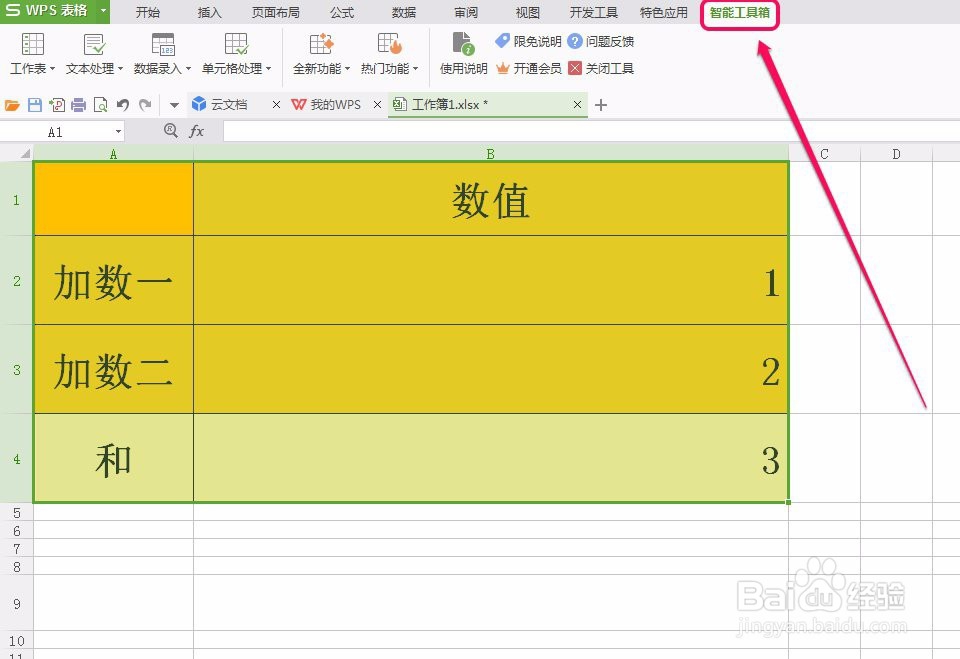
Task: Switch to the 开始 ribbon tab
Action: coord(148,13)
